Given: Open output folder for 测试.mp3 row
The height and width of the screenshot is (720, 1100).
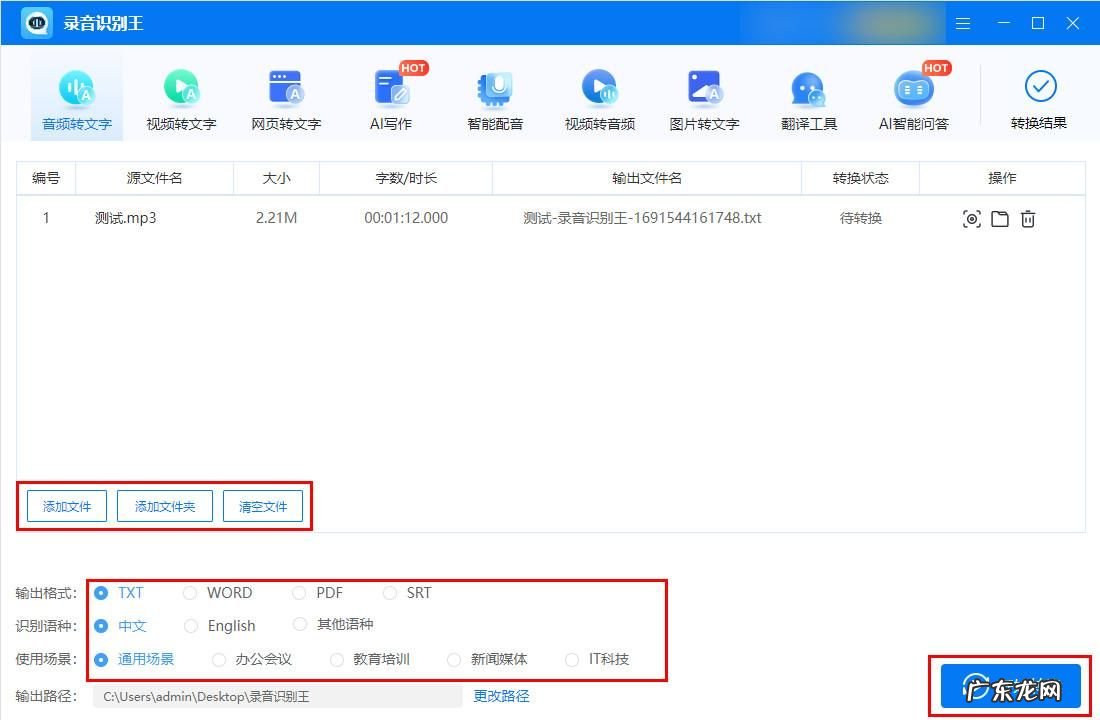Looking at the screenshot, I should pos(1000,219).
